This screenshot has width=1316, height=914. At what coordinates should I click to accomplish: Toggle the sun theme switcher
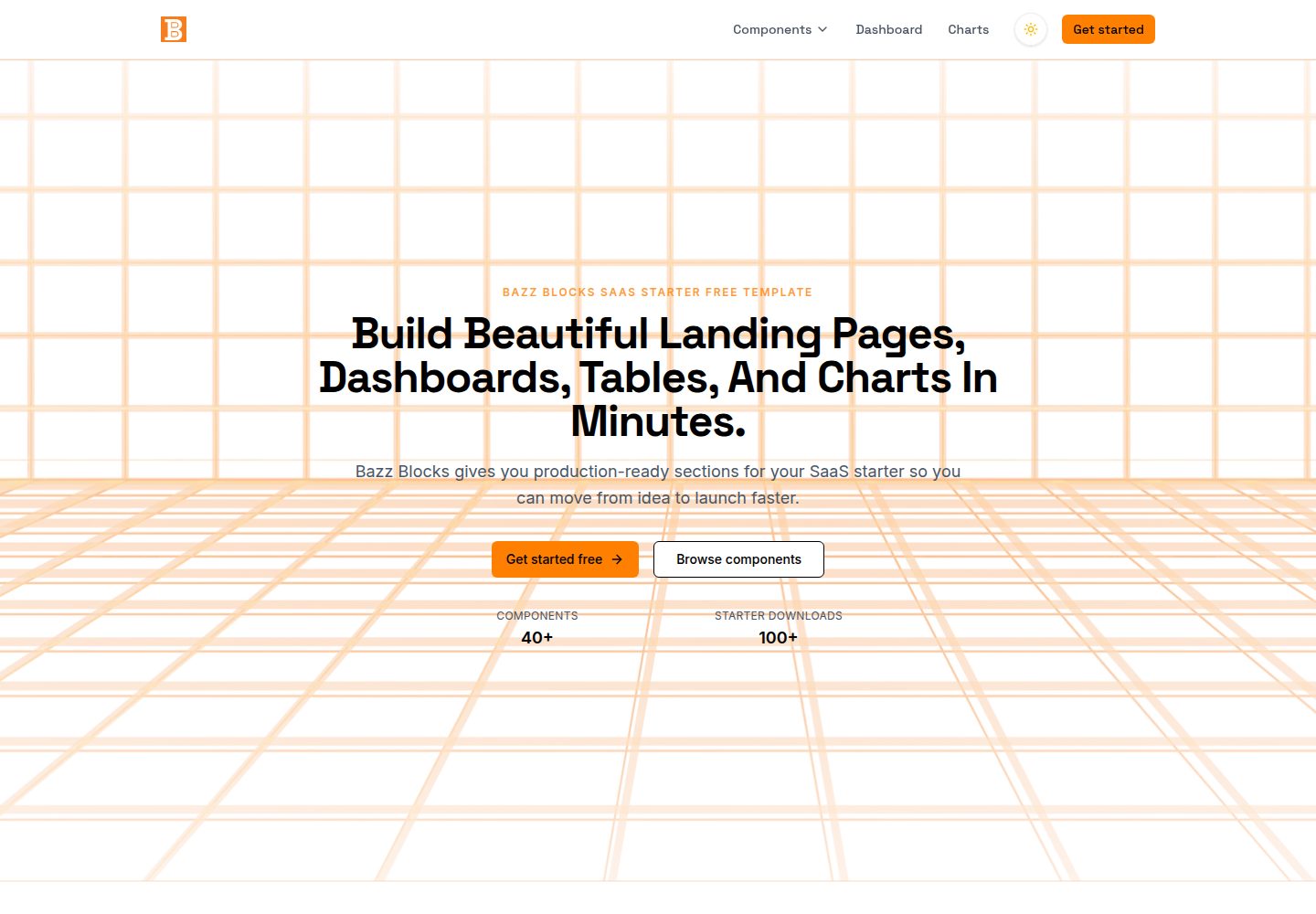(1031, 29)
